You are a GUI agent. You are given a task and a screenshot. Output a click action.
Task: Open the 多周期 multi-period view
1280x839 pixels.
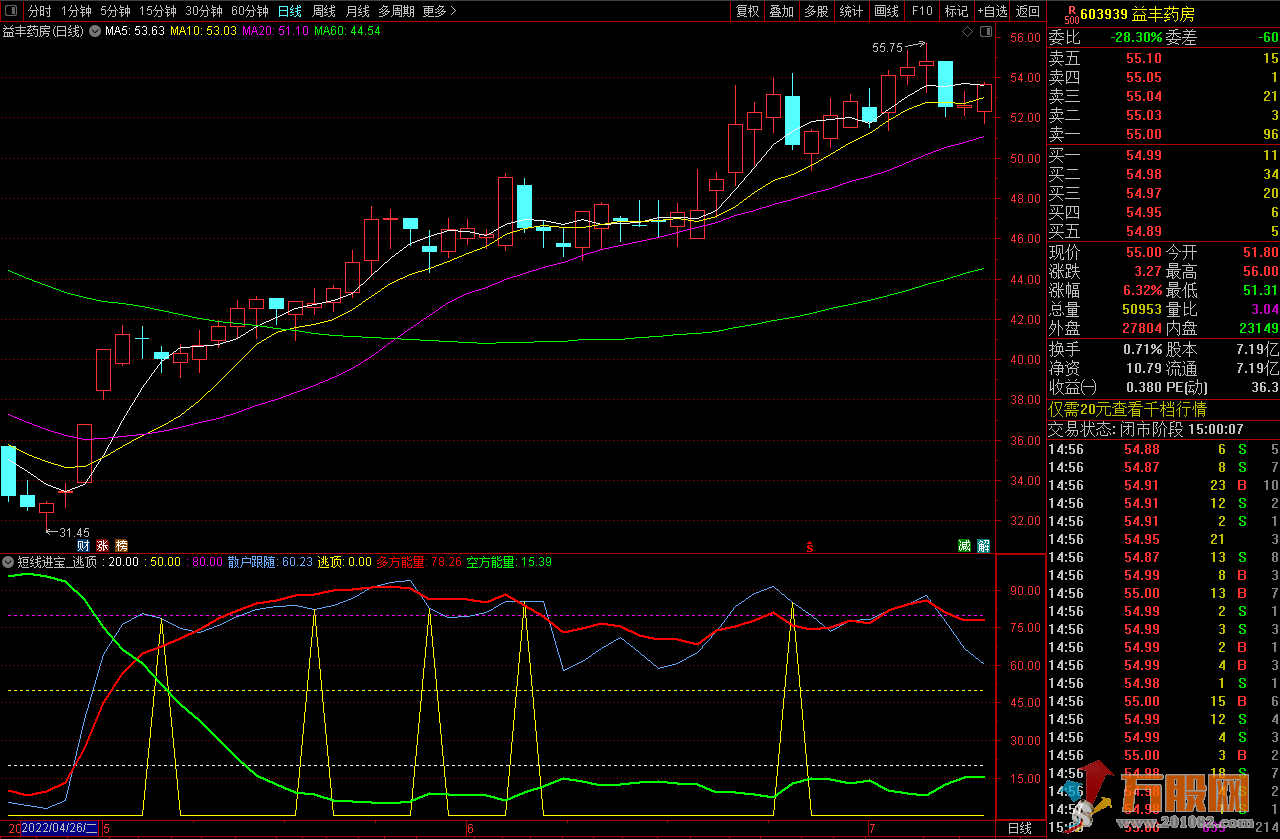396,11
